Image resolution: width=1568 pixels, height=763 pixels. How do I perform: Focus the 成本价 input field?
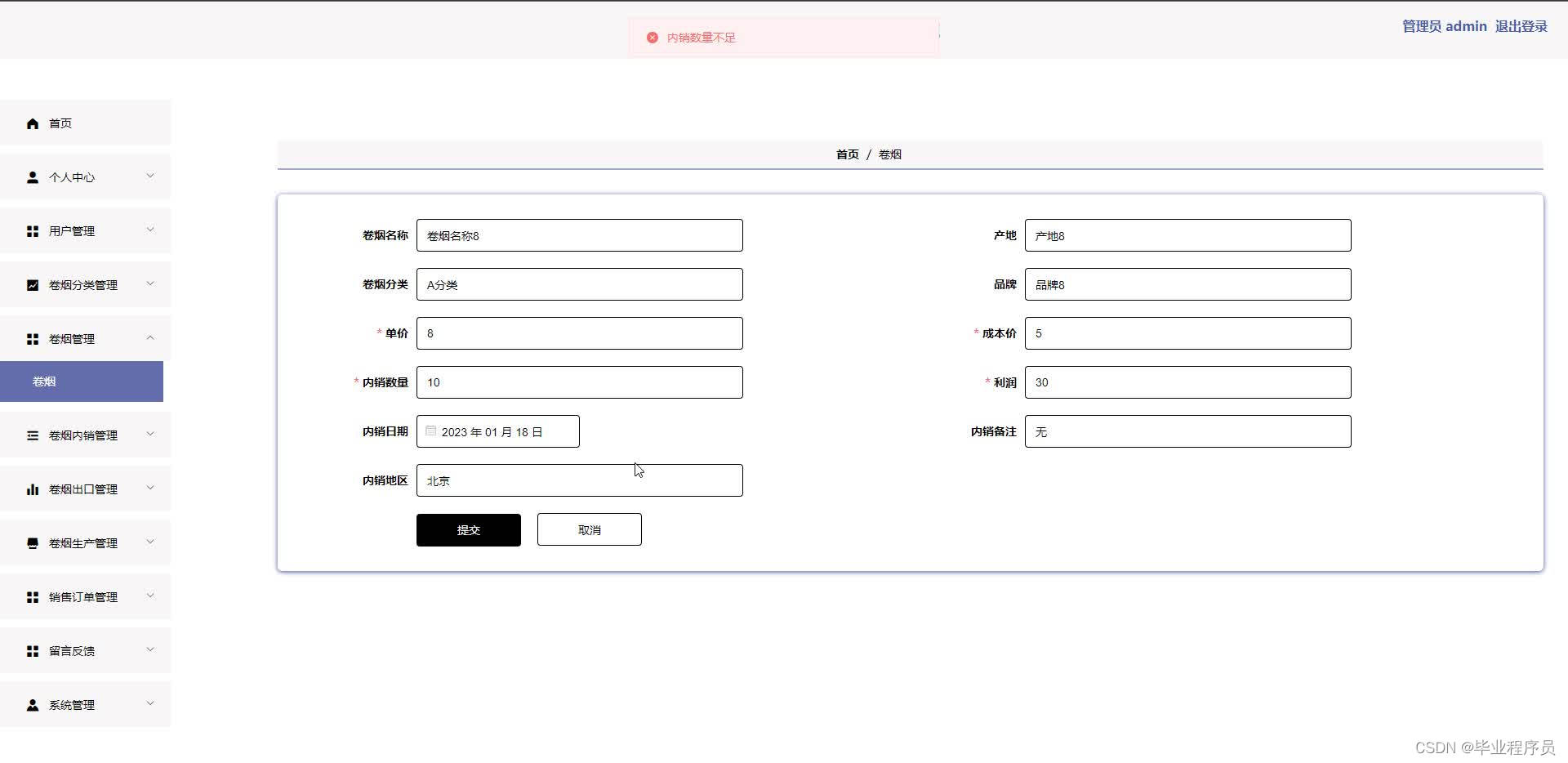click(x=1188, y=333)
